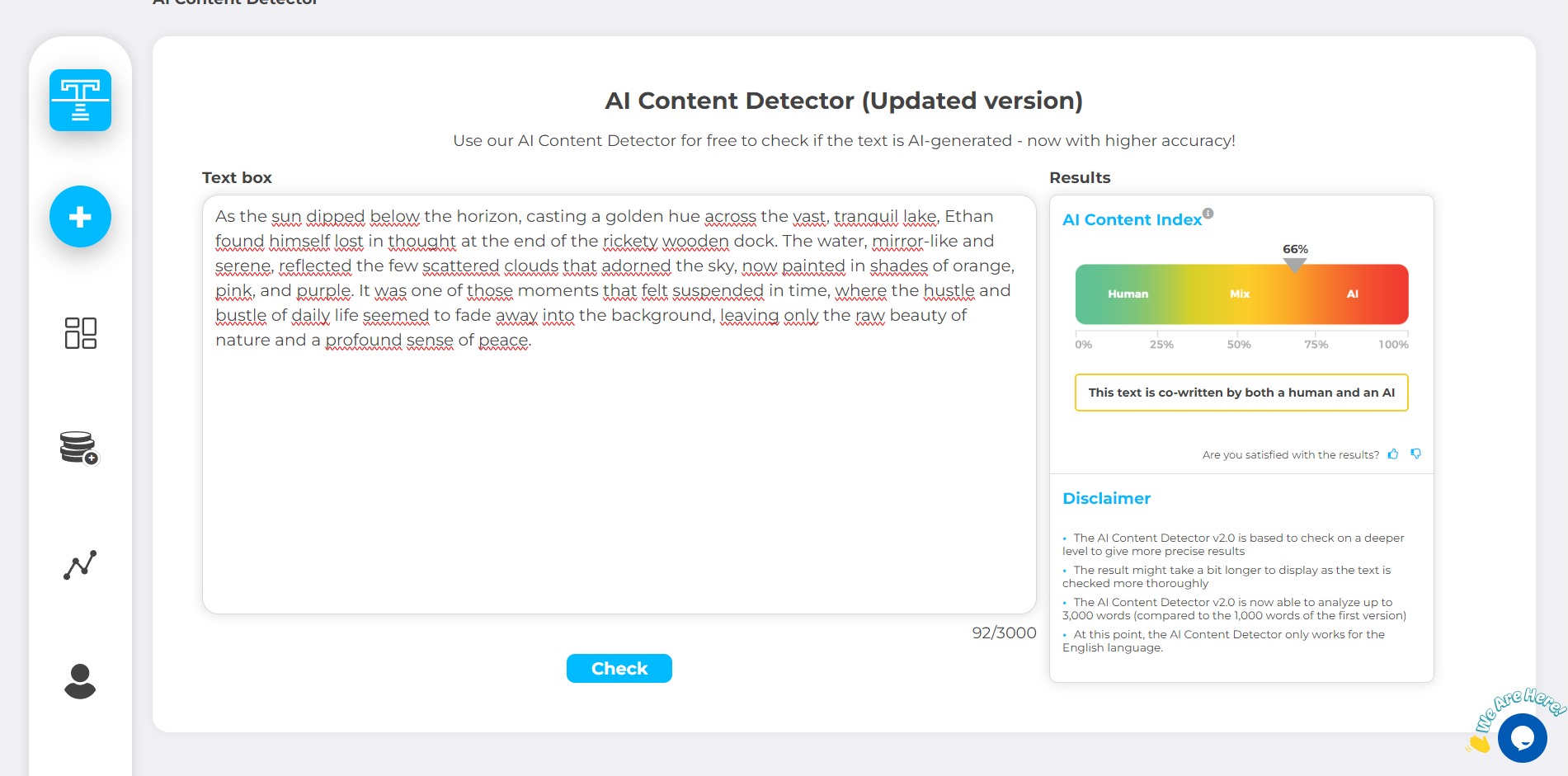Click the blue Check button
Screen dimensions: 1568x776
619,668
